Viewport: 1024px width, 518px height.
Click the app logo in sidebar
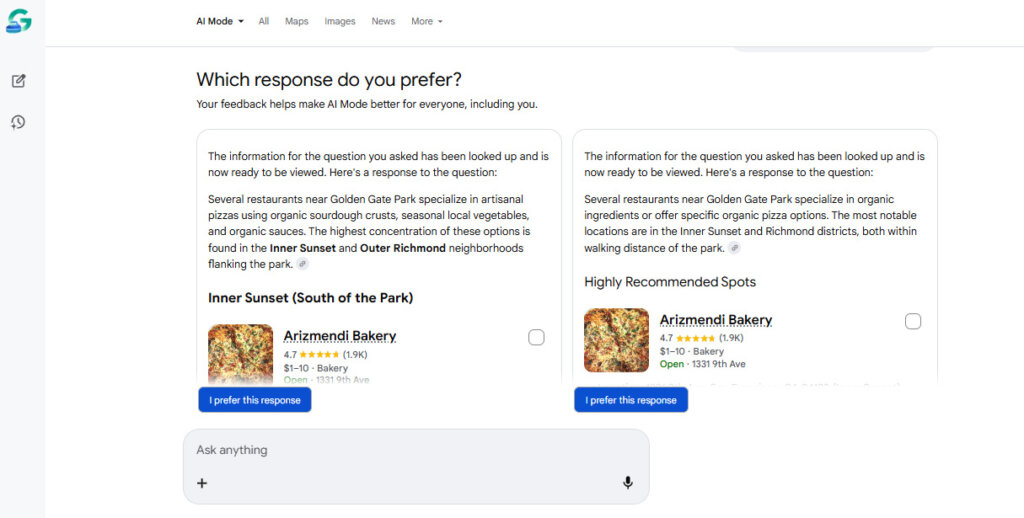(x=18, y=20)
